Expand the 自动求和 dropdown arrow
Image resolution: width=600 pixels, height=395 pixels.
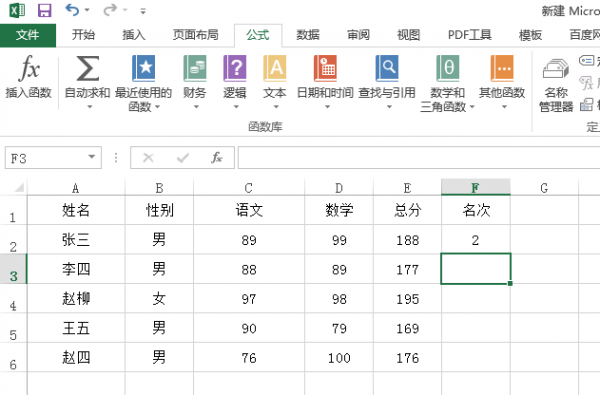[90, 107]
